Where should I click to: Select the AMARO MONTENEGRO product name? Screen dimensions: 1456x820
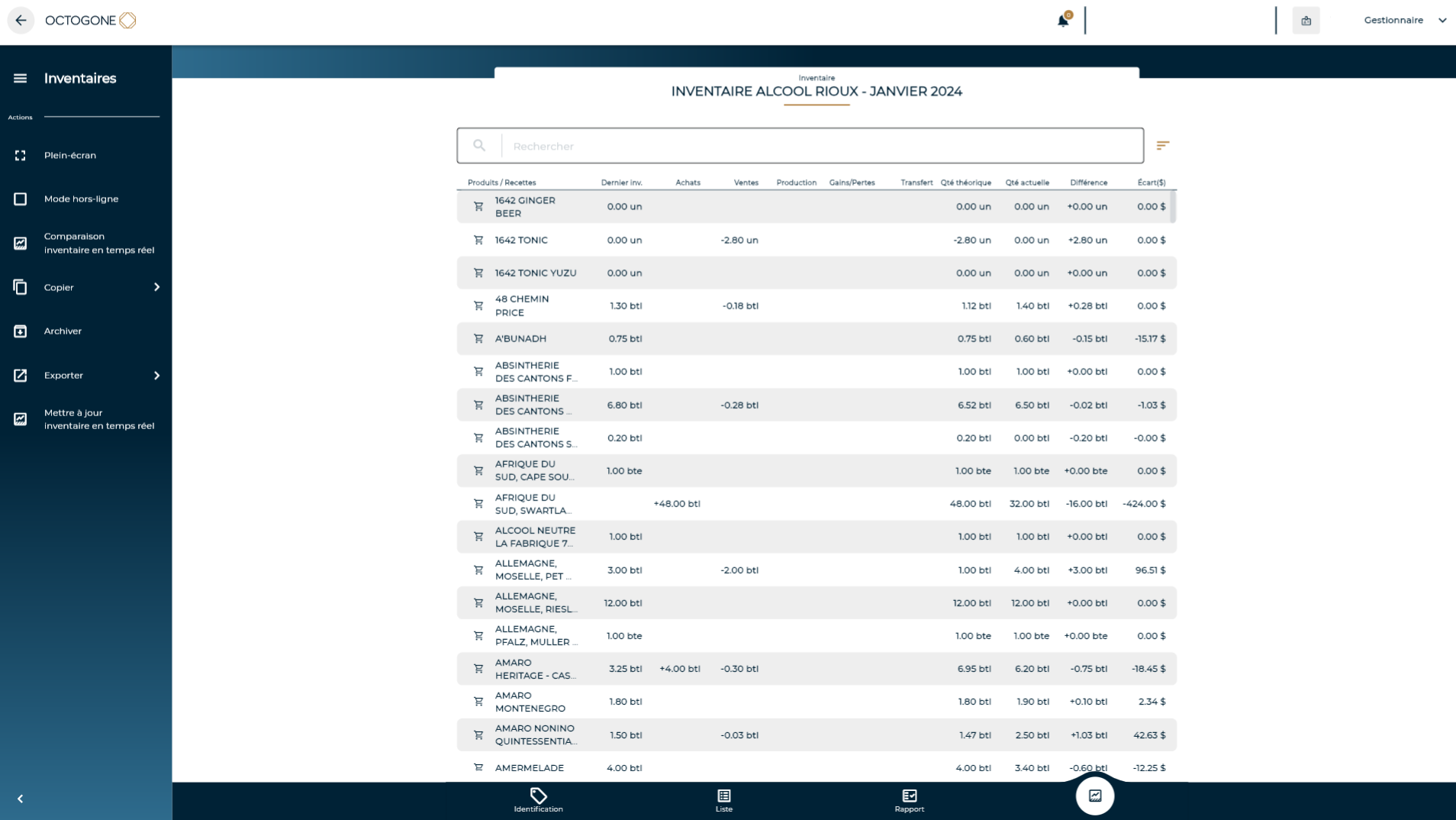(530, 702)
